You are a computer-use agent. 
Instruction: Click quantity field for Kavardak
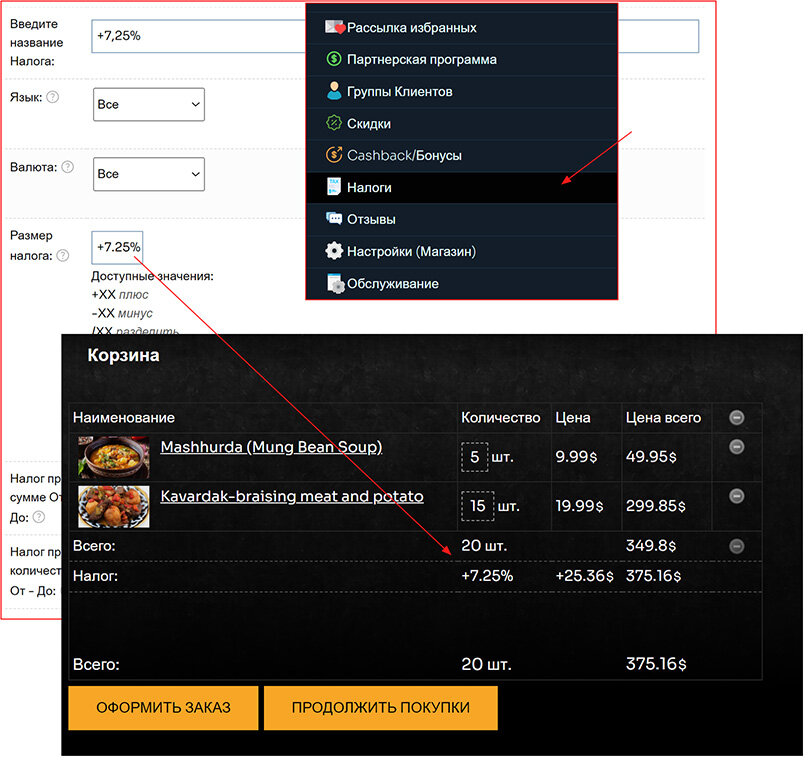click(x=477, y=506)
